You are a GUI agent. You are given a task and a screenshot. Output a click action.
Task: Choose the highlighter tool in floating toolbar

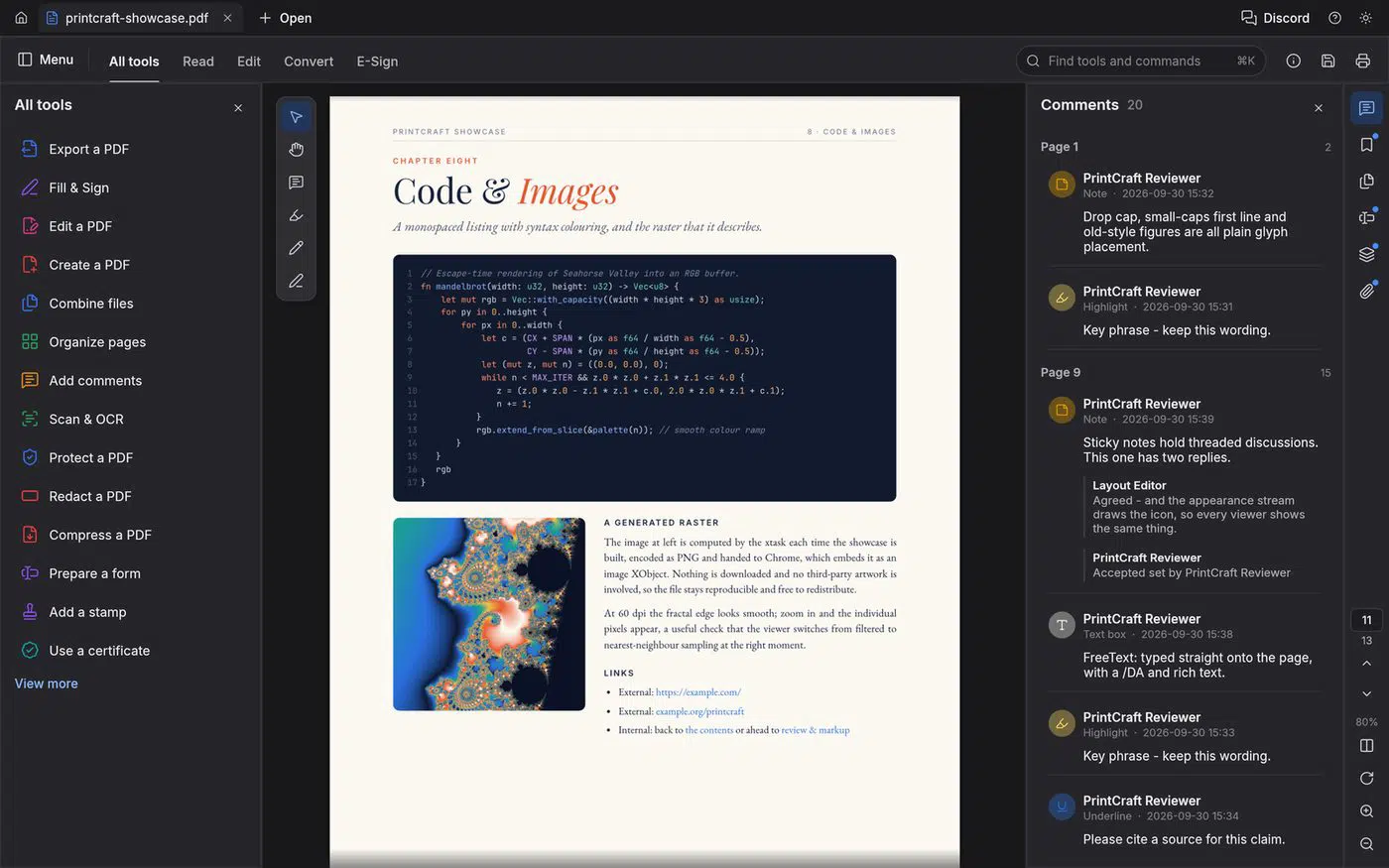[296, 215]
